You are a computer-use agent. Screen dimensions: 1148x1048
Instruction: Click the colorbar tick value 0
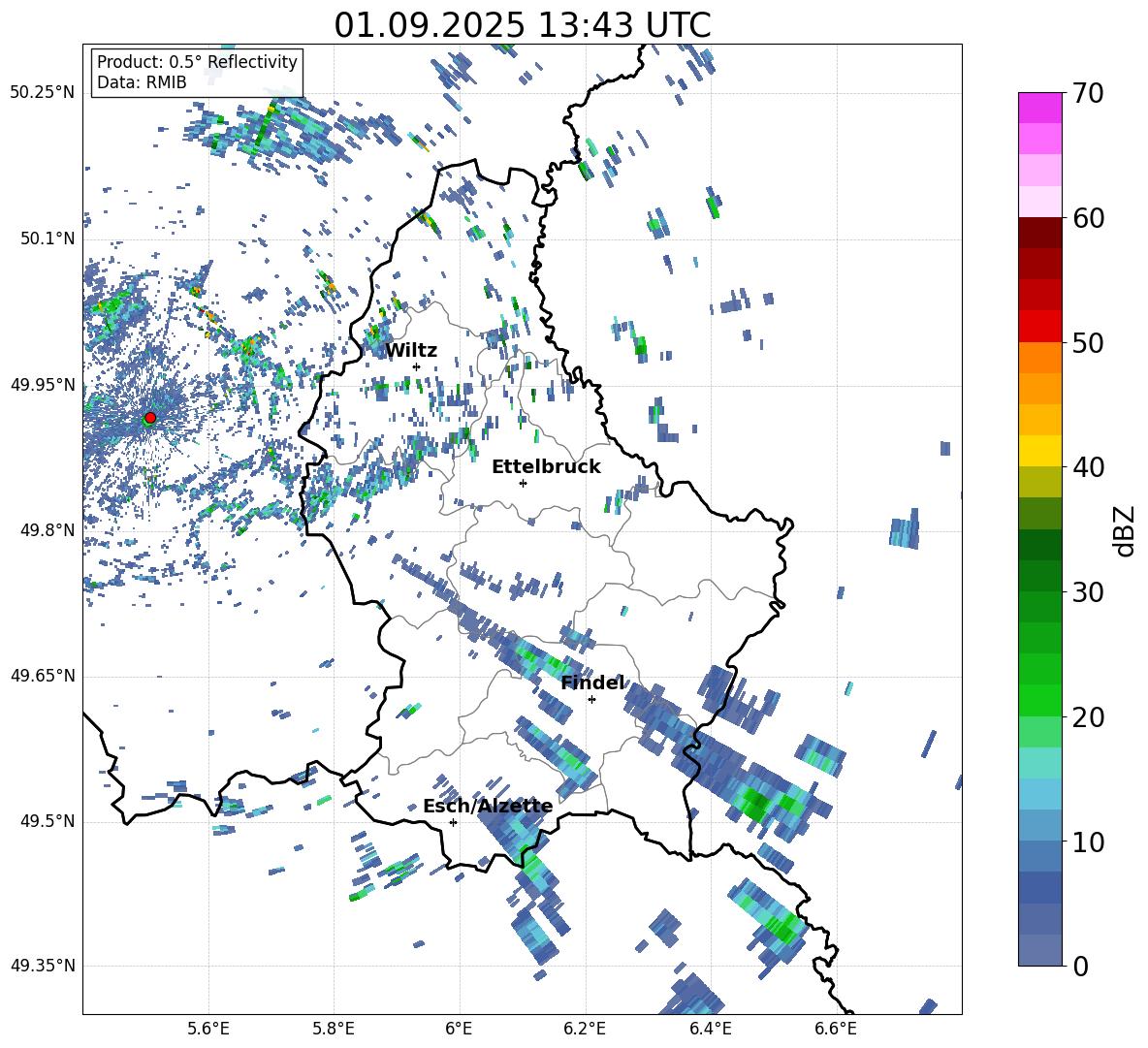pyautogui.click(x=1080, y=966)
